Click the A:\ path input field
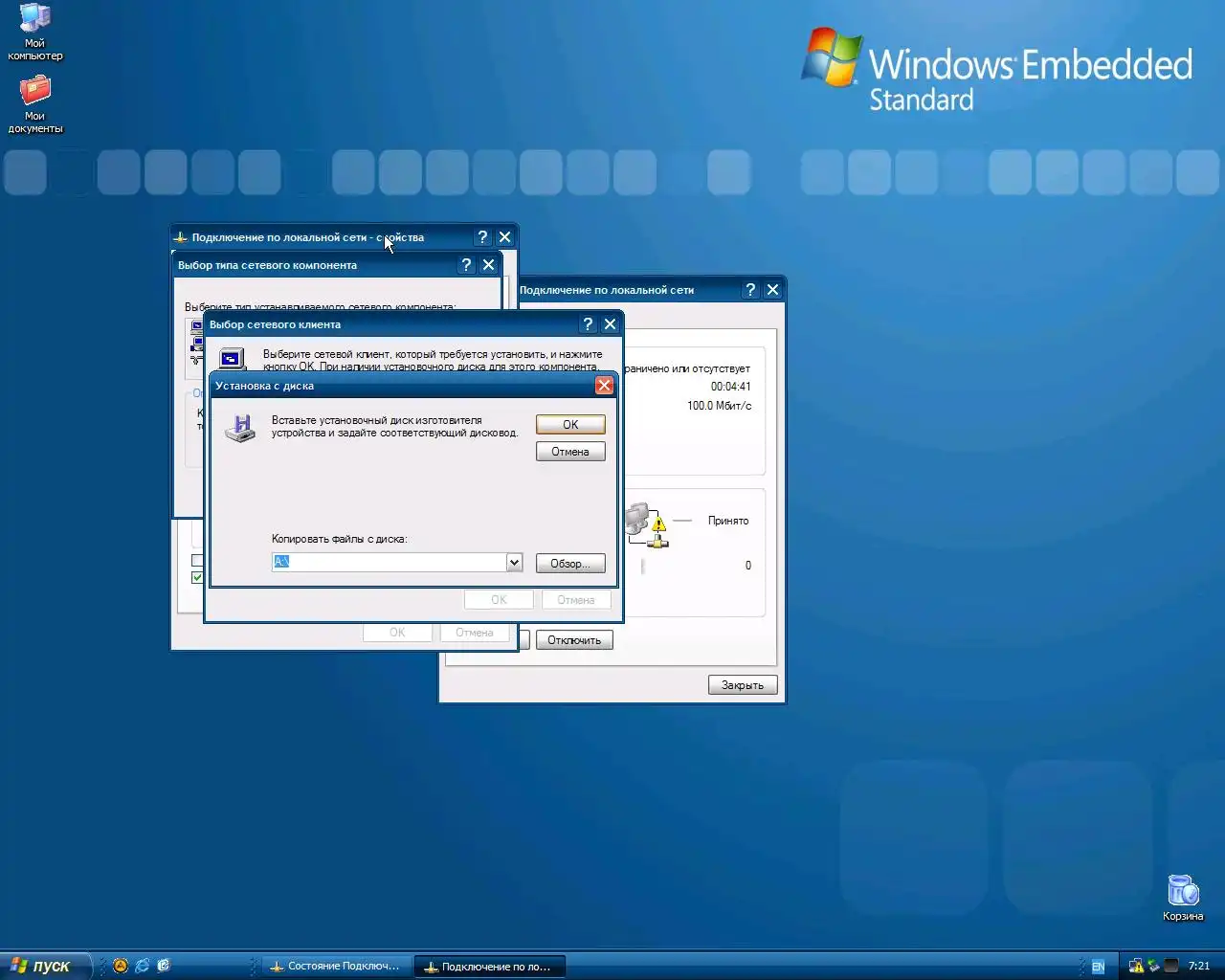1225x980 pixels. (x=390, y=563)
